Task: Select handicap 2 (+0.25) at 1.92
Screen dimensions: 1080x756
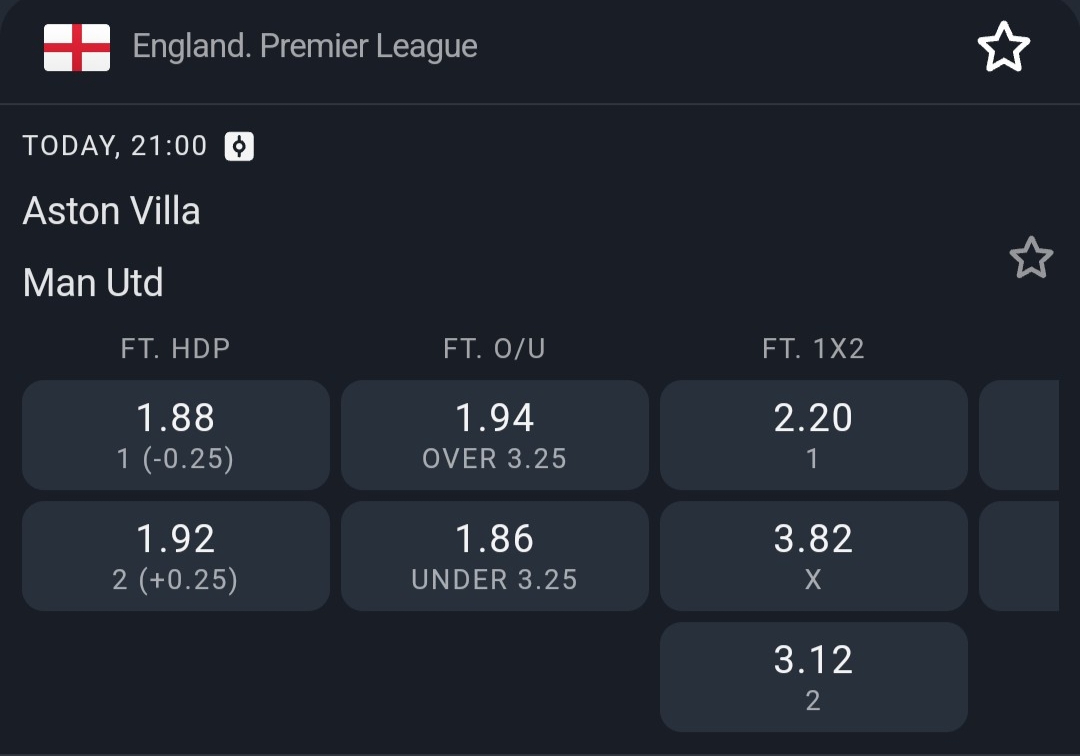Action: point(176,556)
